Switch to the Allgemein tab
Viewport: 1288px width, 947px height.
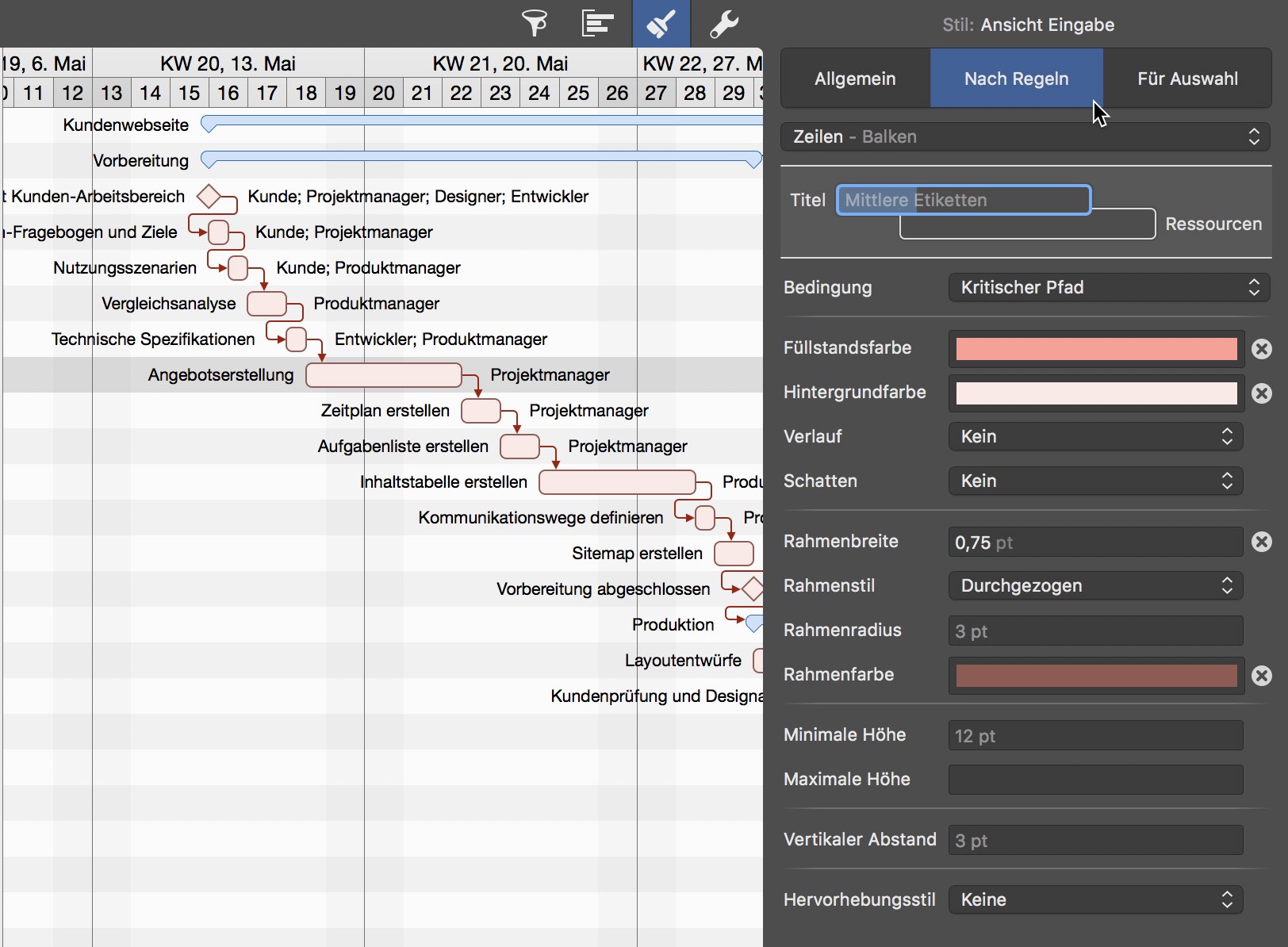tap(855, 79)
